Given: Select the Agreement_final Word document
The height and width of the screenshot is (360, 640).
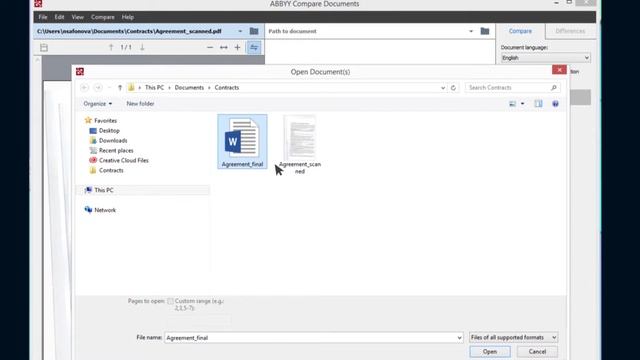Looking at the screenshot, I should point(242,142).
